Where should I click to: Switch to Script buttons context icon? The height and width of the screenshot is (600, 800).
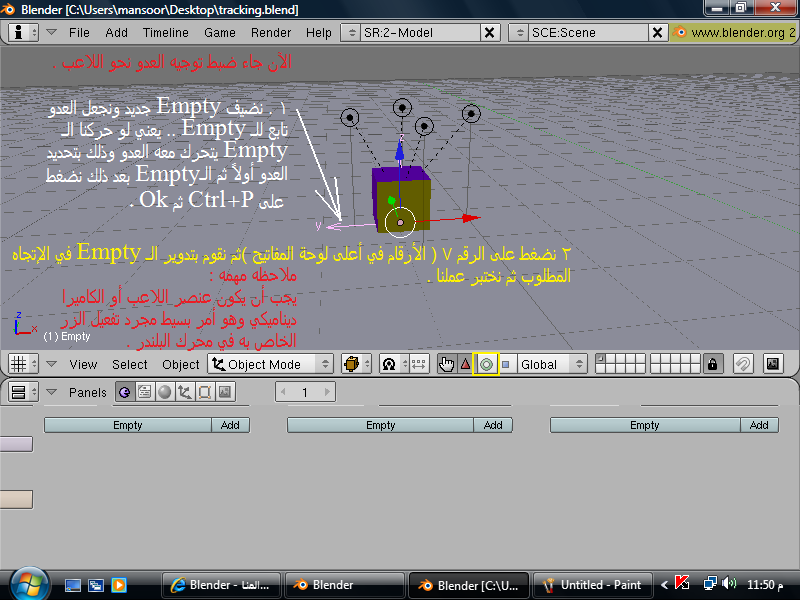[x=145, y=392]
